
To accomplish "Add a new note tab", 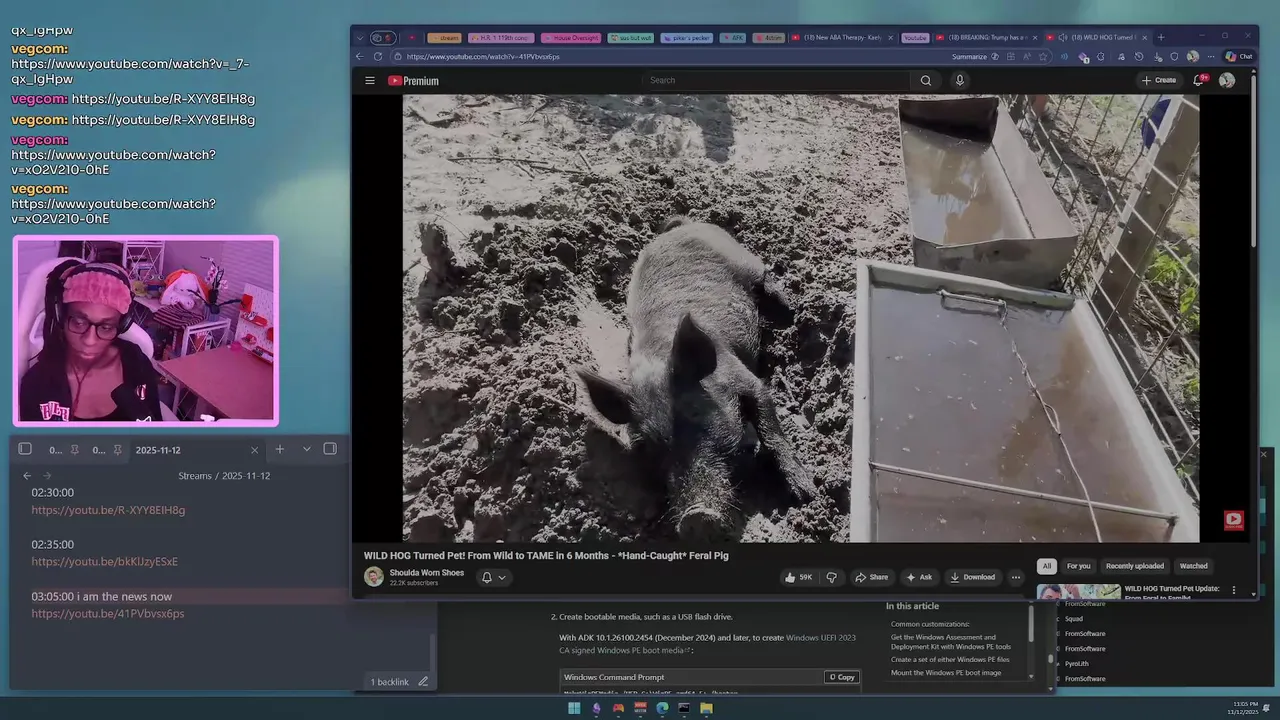I will tap(280, 449).
